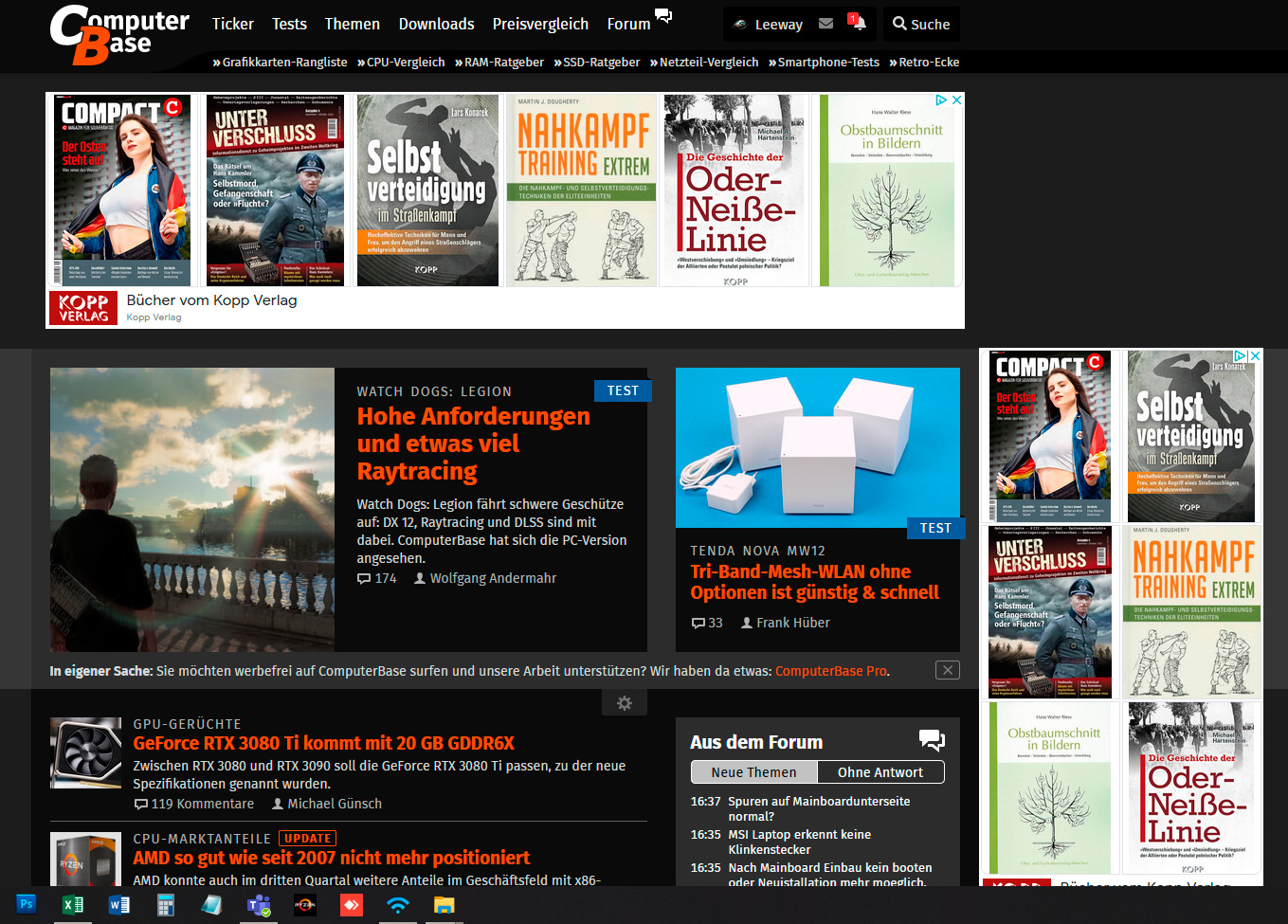Open the Downloads menu item
Image resolution: width=1288 pixels, height=924 pixels.
(436, 24)
